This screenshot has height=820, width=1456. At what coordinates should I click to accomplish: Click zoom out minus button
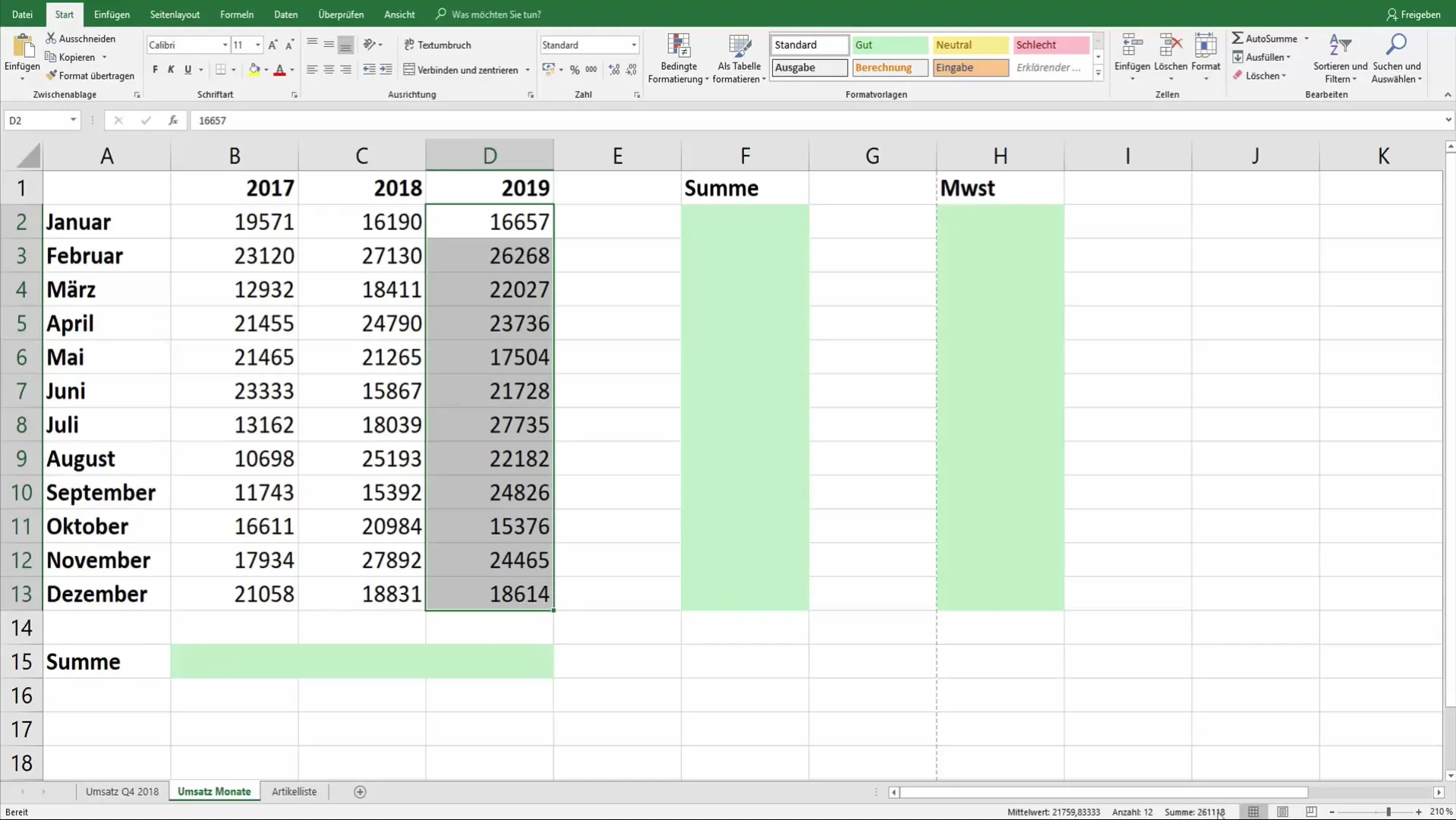click(1332, 812)
